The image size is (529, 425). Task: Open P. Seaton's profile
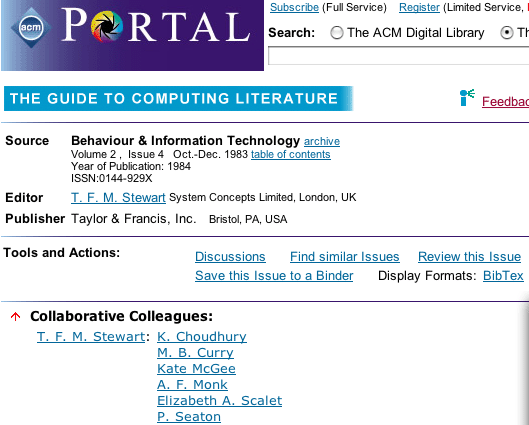coord(189,417)
